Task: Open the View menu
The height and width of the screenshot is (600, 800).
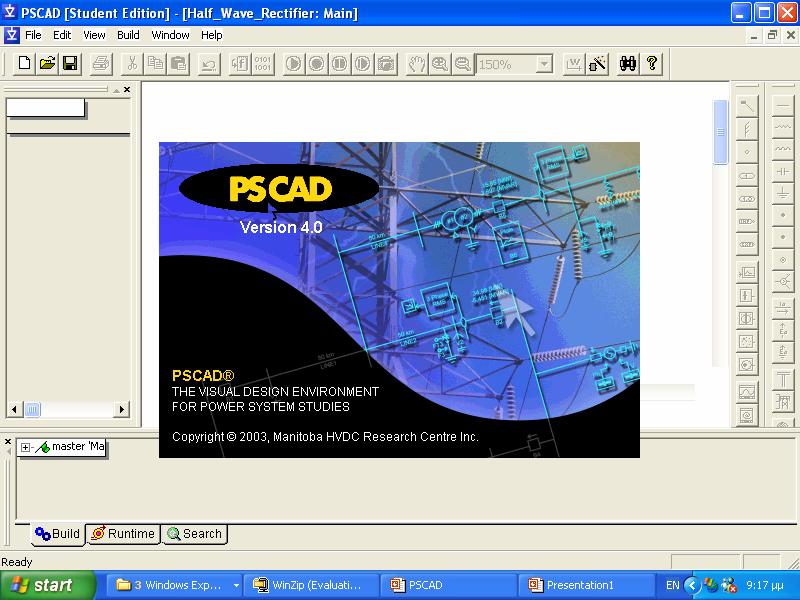Action: pyautogui.click(x=94, y=35)
